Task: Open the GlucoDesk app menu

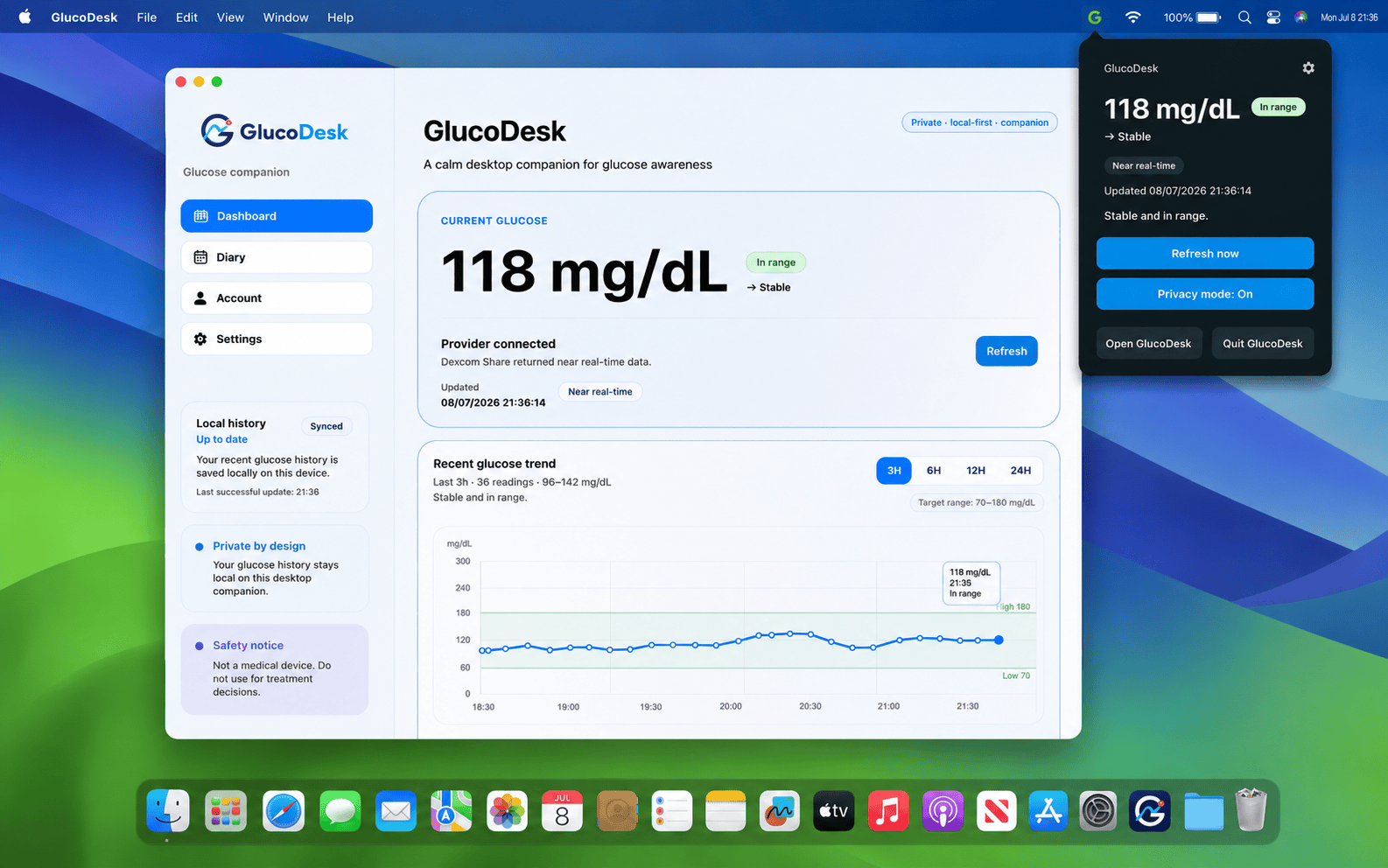Action: click(x=84, y=17)
